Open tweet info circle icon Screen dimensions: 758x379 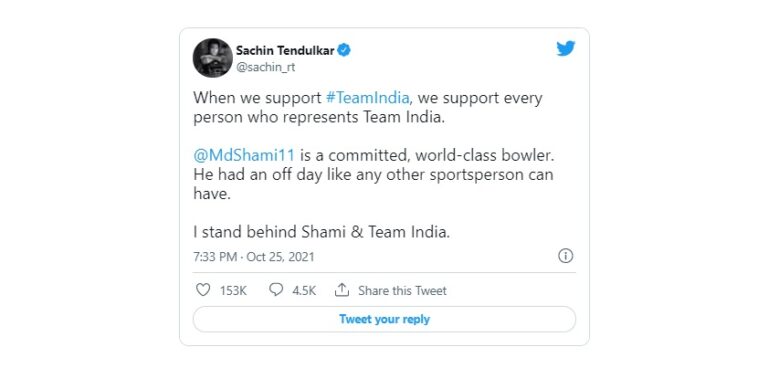[566, 256]
